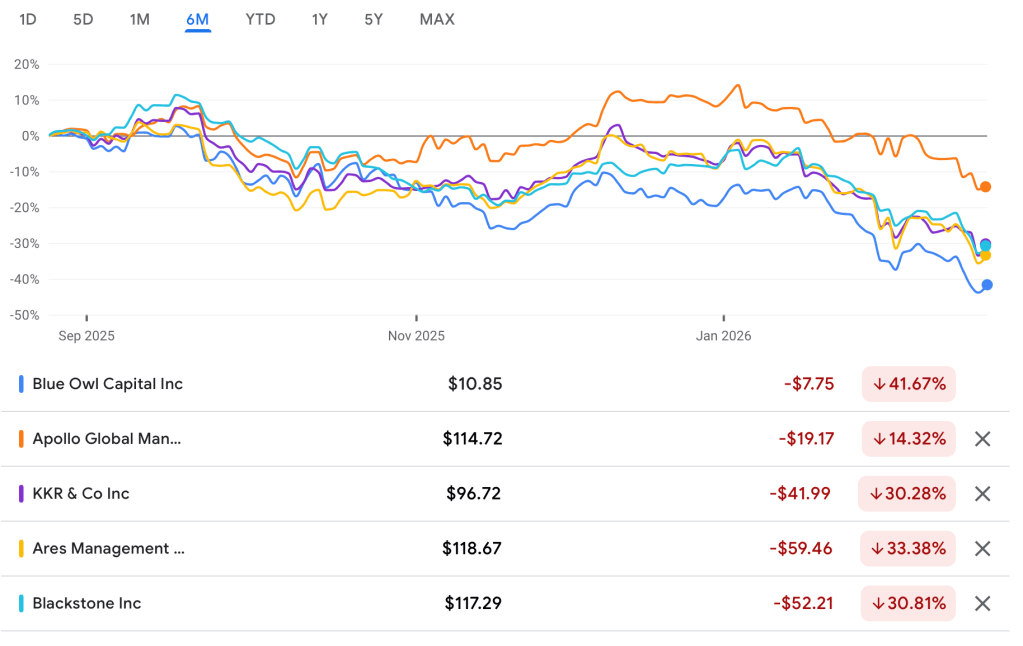Switch to the 1D time range

click(28, 19)
